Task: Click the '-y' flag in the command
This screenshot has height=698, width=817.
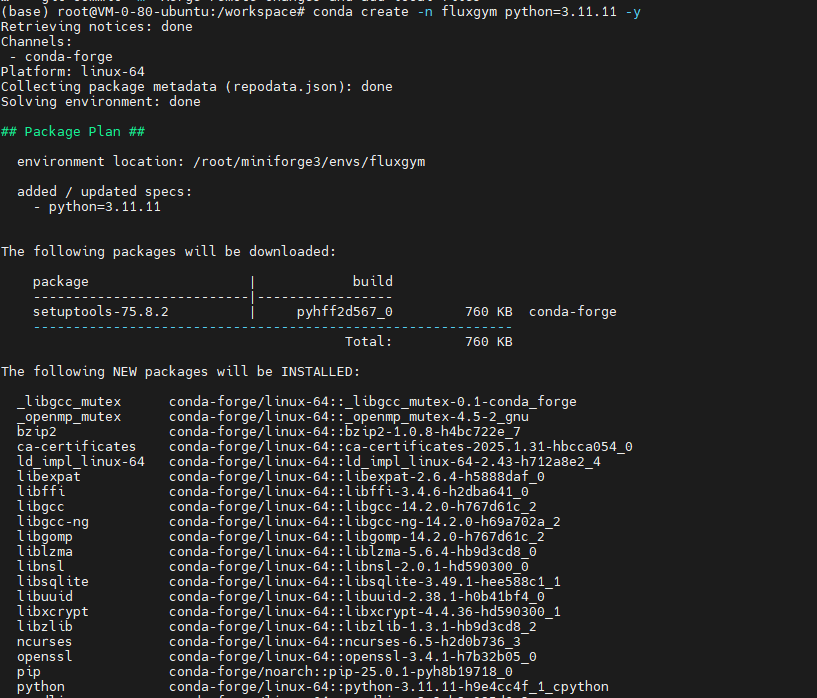Action: [633, 12]
